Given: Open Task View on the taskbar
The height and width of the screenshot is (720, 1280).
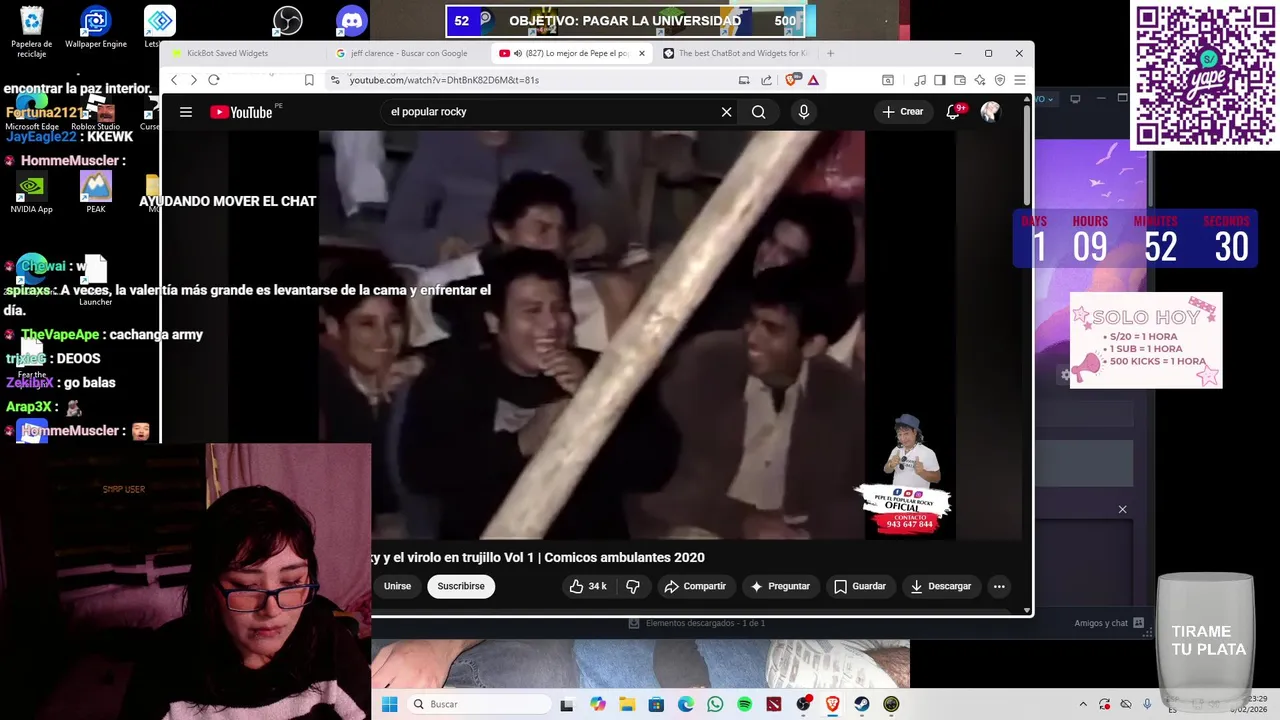Looking at the screenshot, I should [x=567, y=704].
